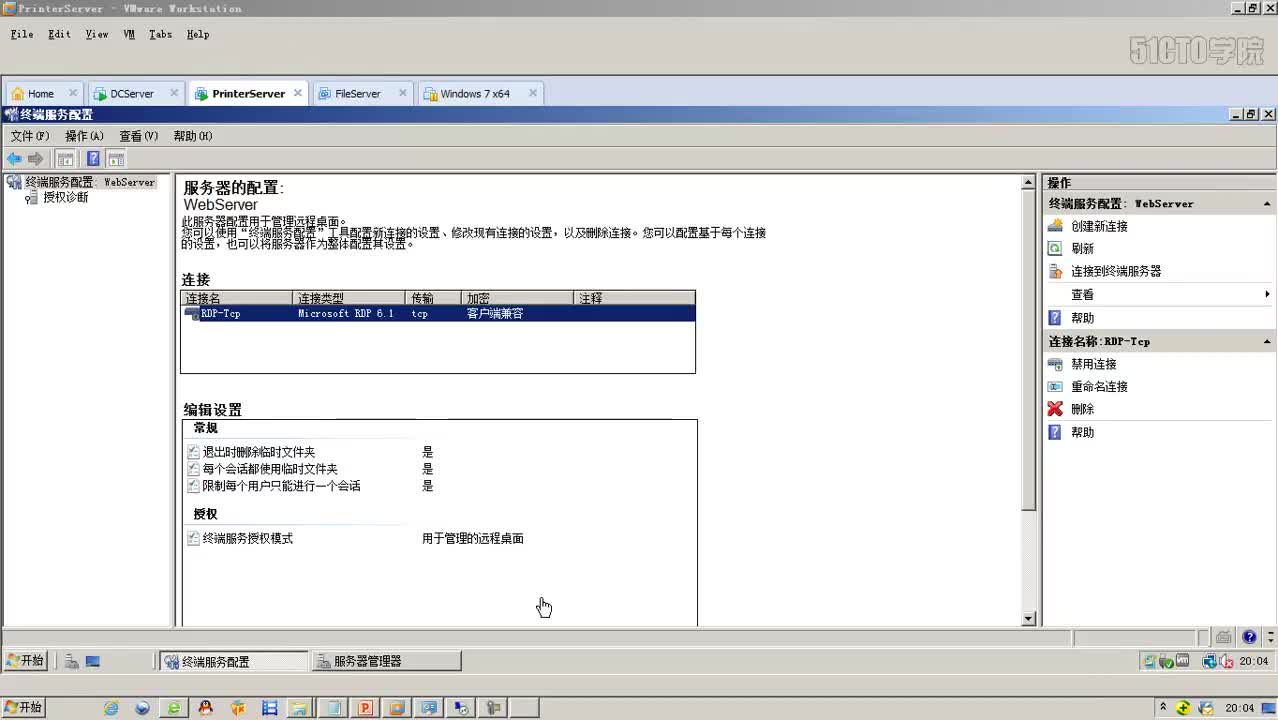Click the RDP-Tcp connection icon in the list
The width and height of the screenshot is (1278, 720).
(x=192, y=313)
